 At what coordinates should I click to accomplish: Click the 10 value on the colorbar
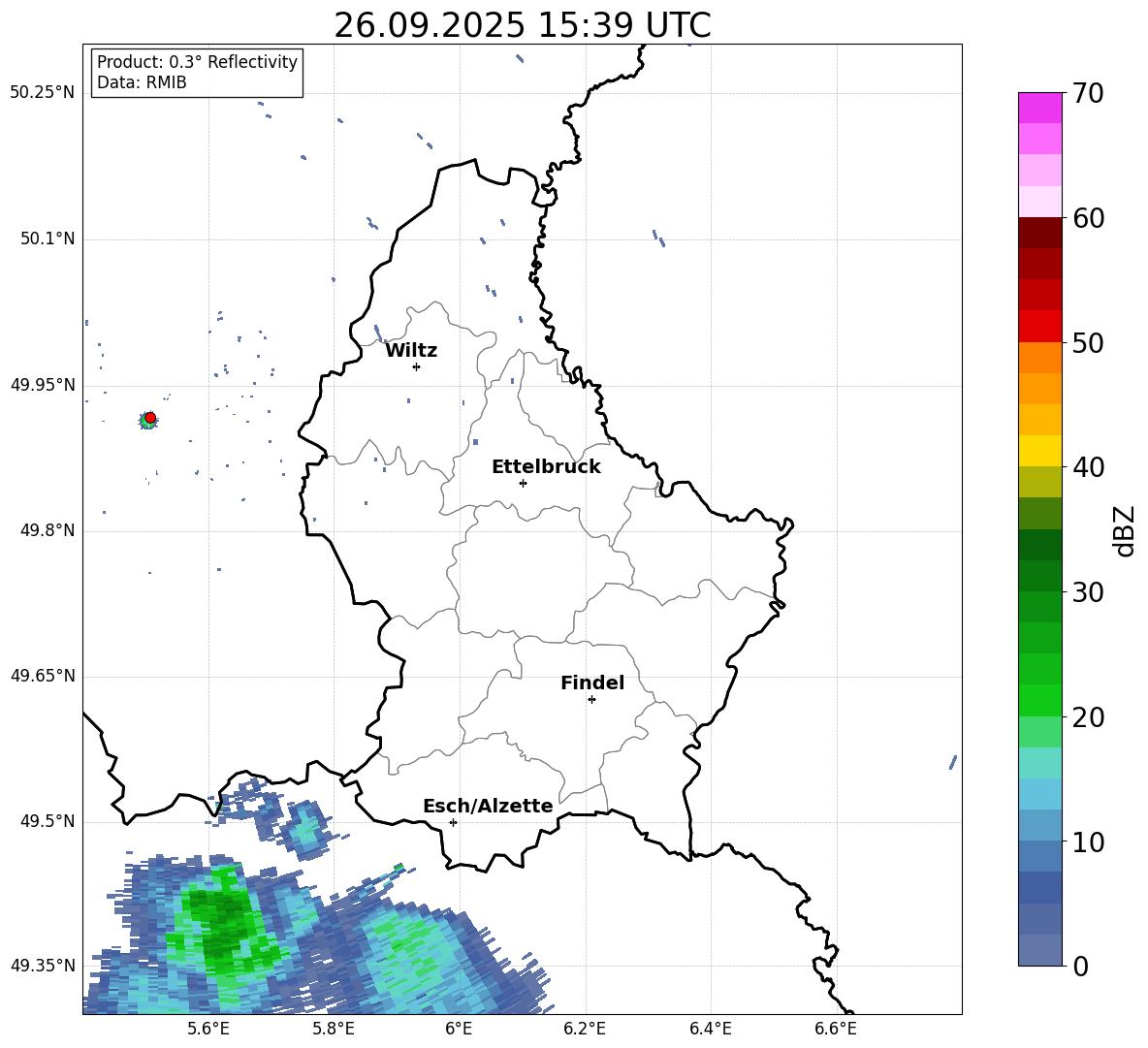pos(1088,842)
